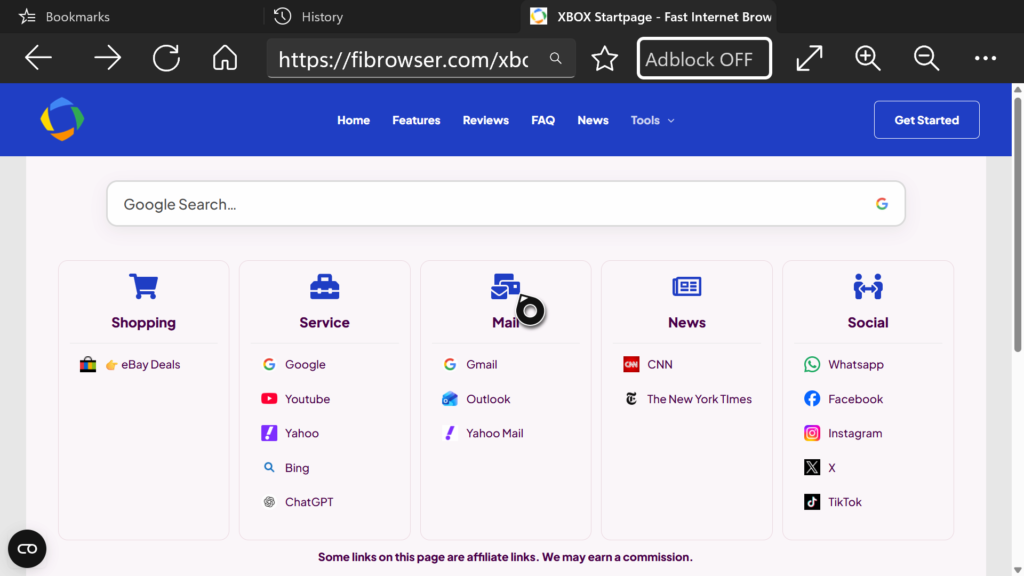Open the FAQ nav item
1024x576 pixels.
point(543,120)
